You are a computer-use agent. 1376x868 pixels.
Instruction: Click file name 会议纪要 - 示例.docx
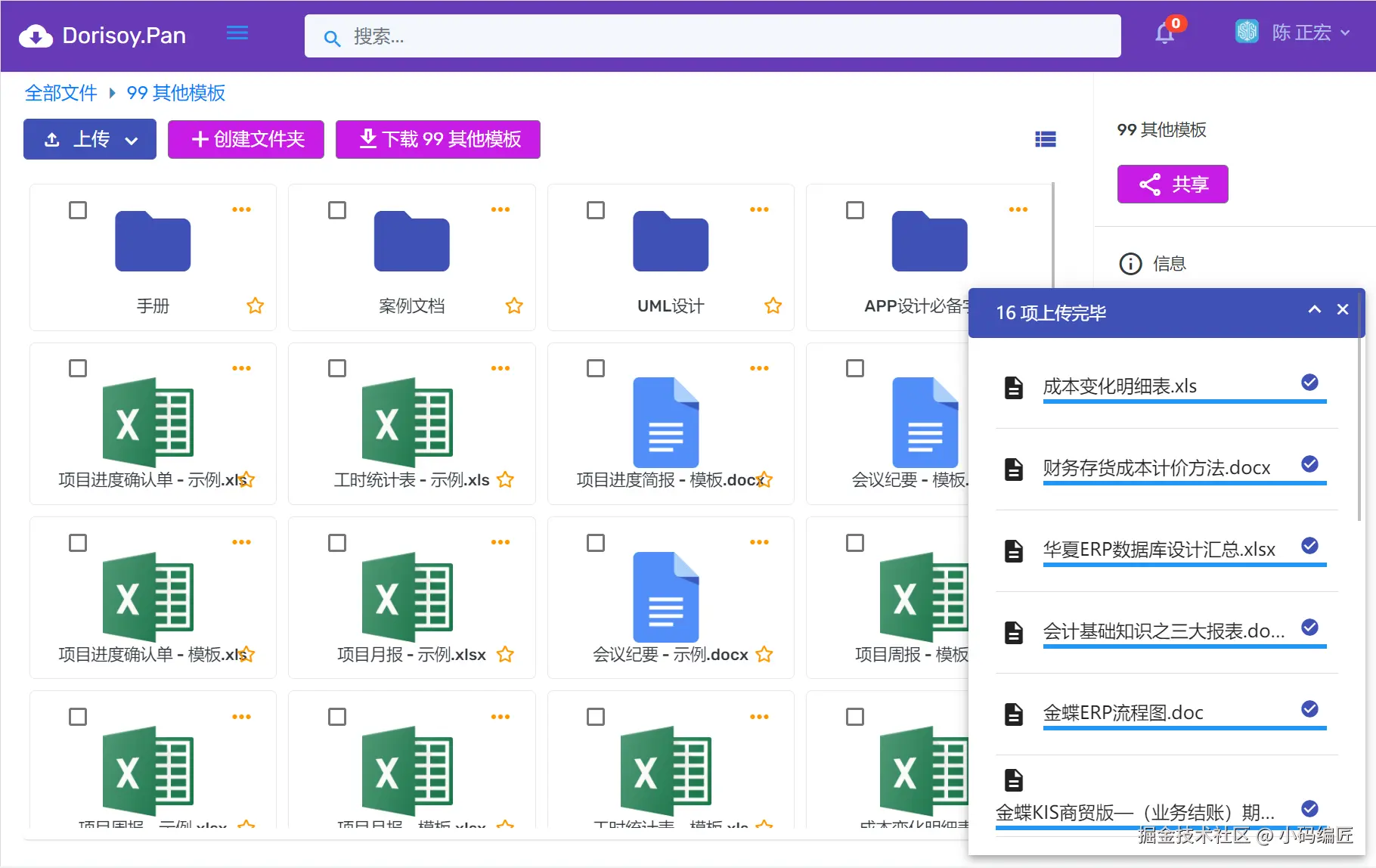(x=671, y=655)
